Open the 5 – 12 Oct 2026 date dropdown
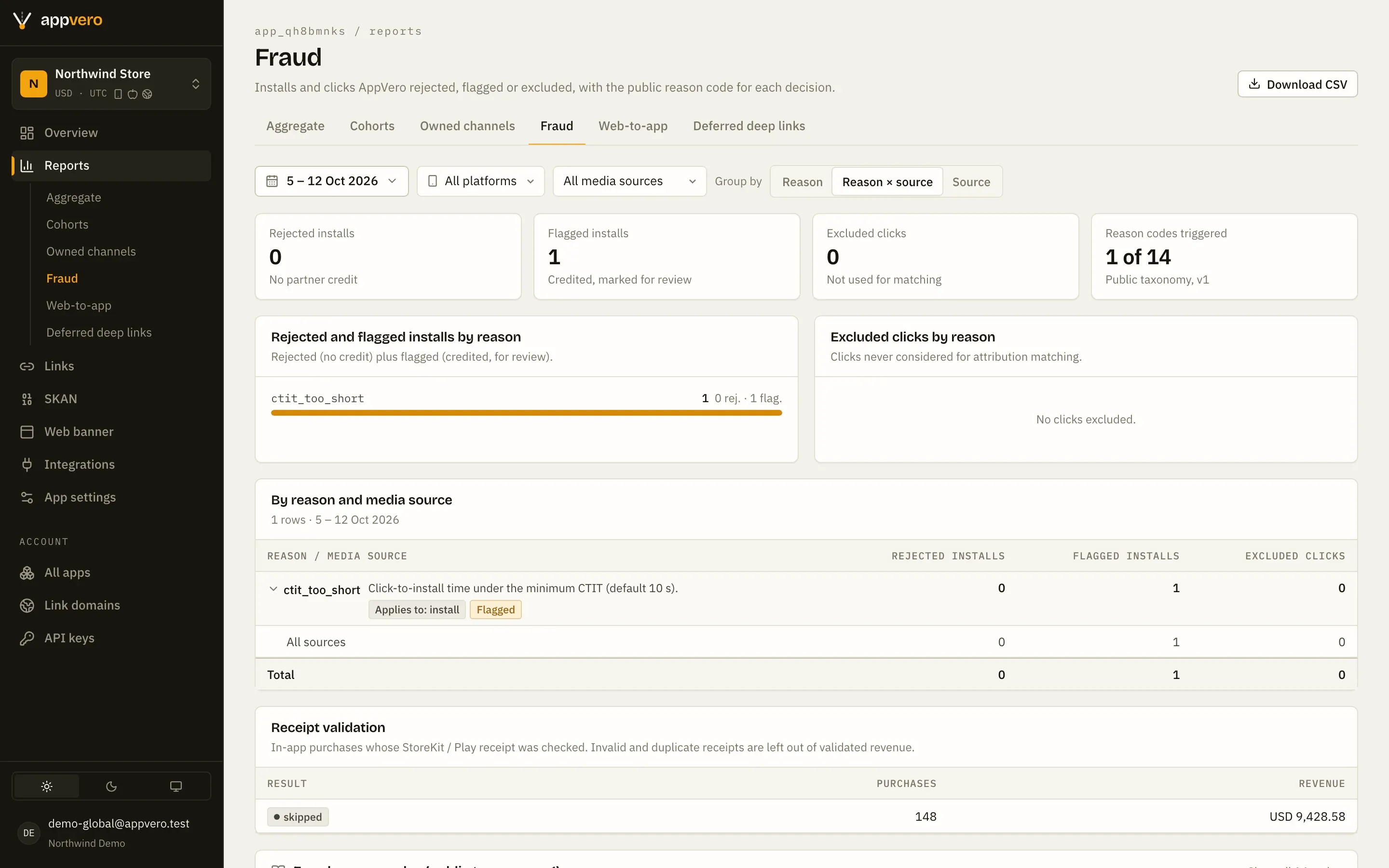Image resolution: width=1389 pixels, height=868 pixels. (332, 181)
